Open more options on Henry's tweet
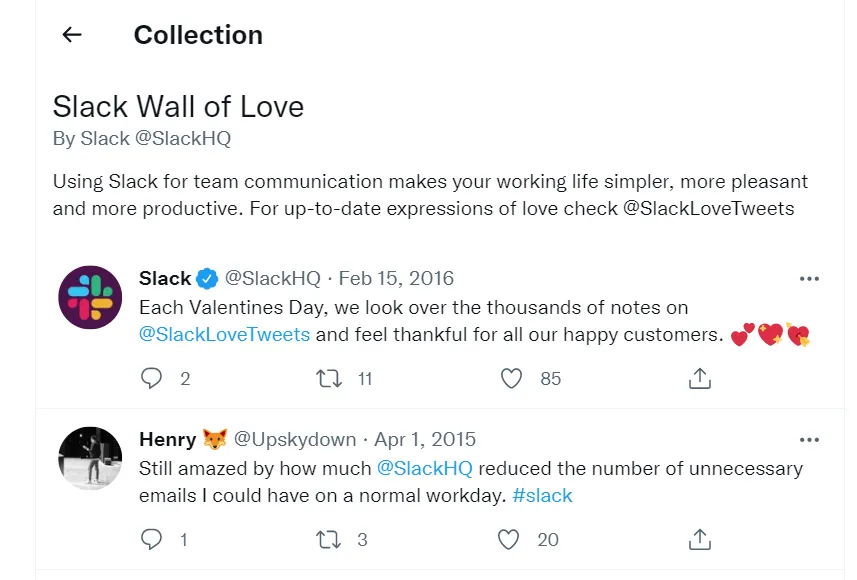The width and height of the screenshot is (857, 580). [x=809, y=440]
